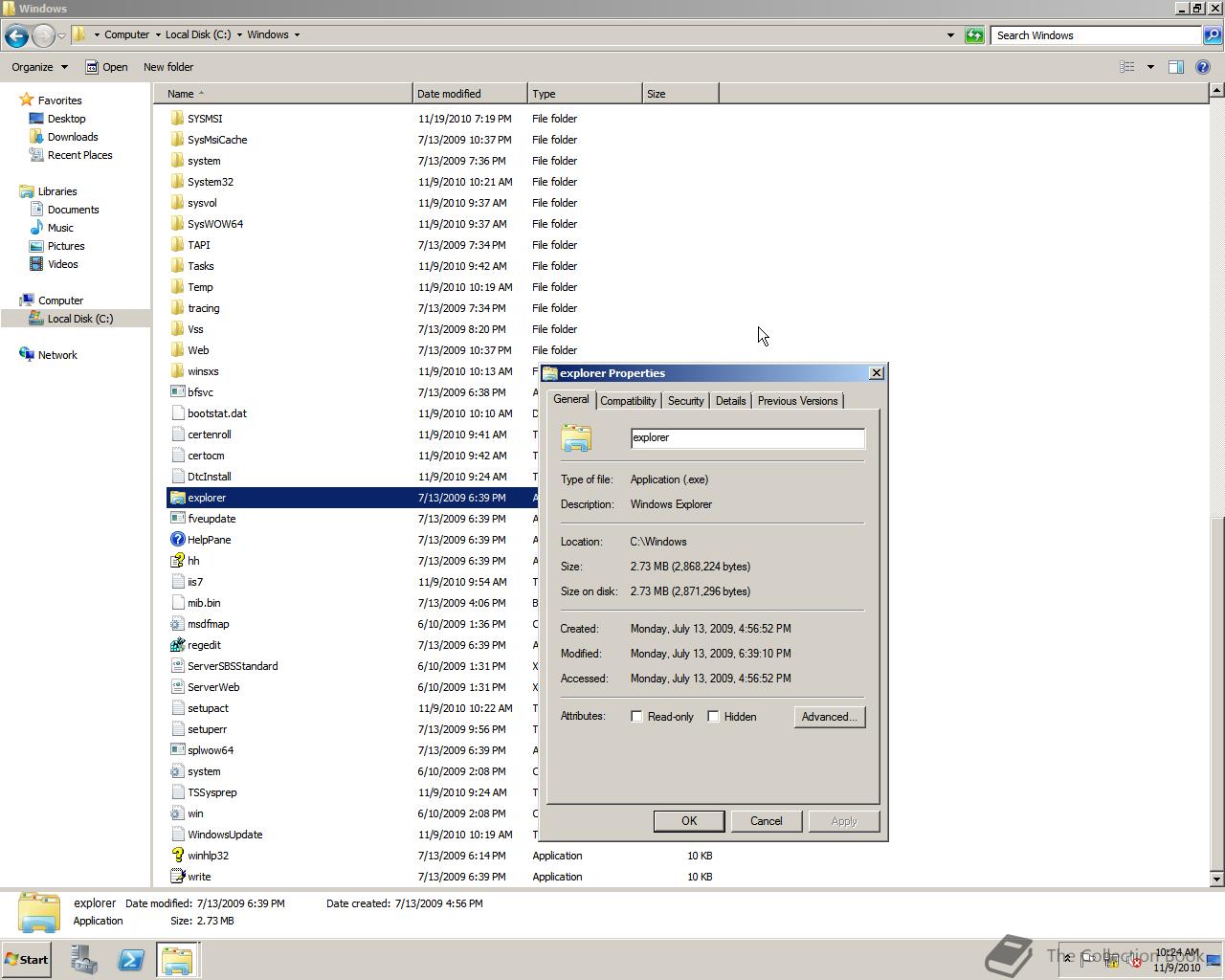This screenshot has width=1225, height=980.
Task: Select the HelpPane file icon
Action: coord(177,540)
